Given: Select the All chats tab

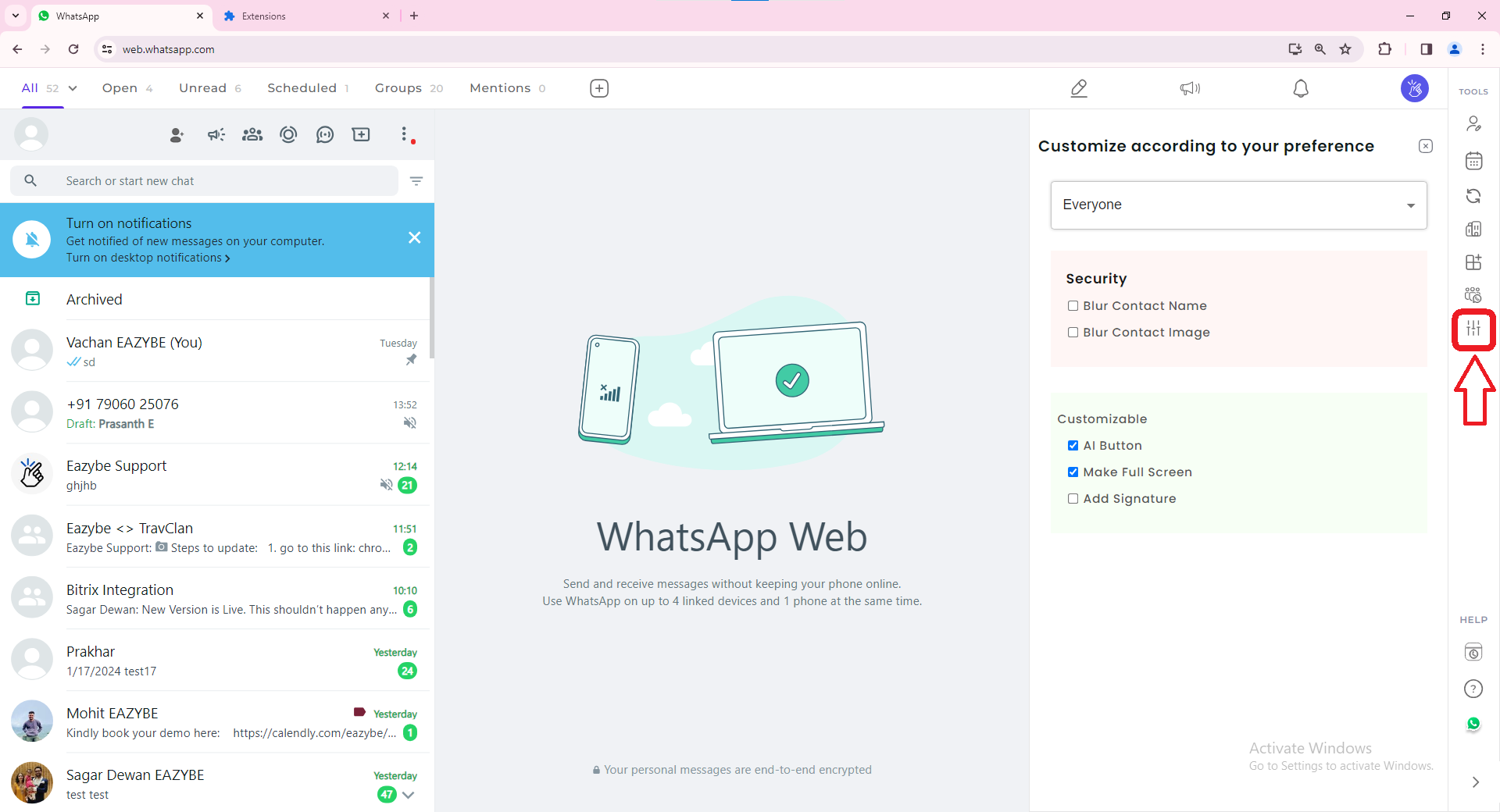Looking at the screenshot, I should [x=41, y=88].
